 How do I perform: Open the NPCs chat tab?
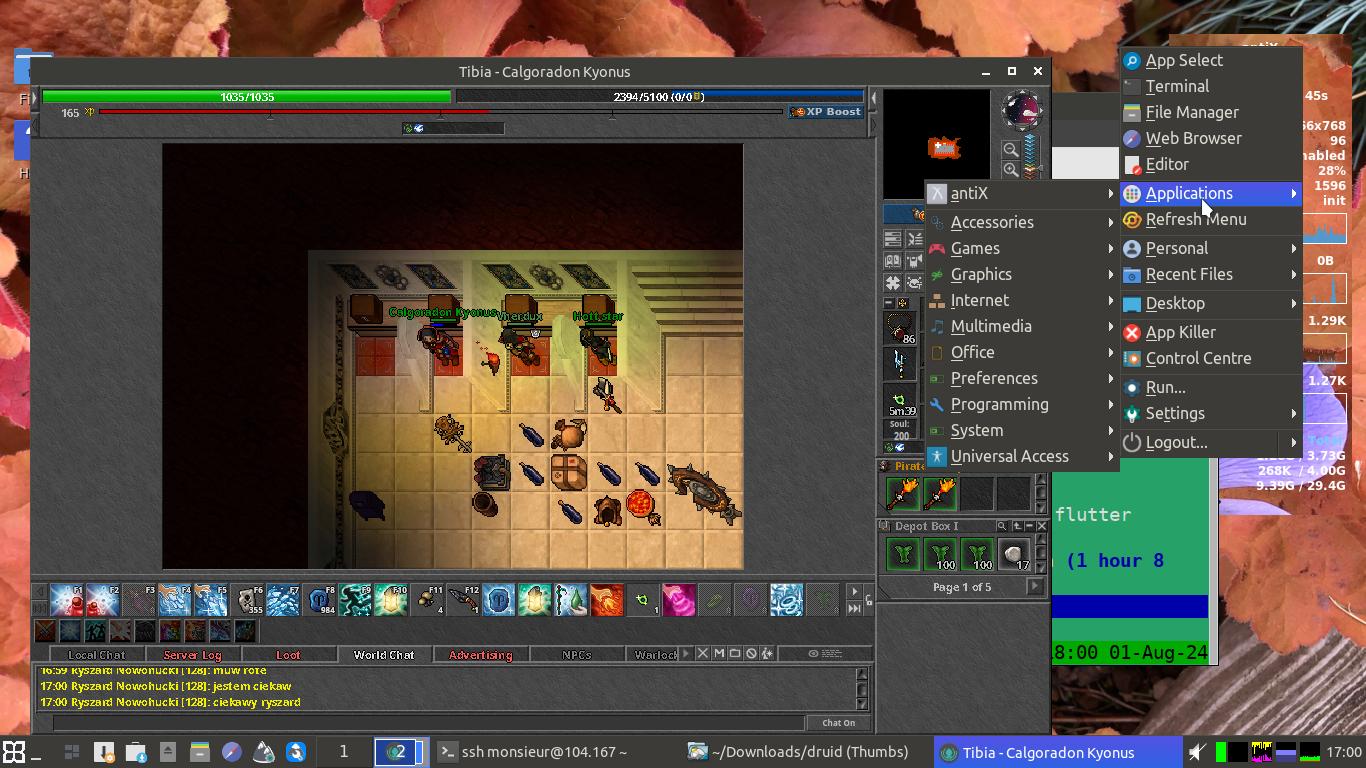pyautogui.click(x=576, y=655)
